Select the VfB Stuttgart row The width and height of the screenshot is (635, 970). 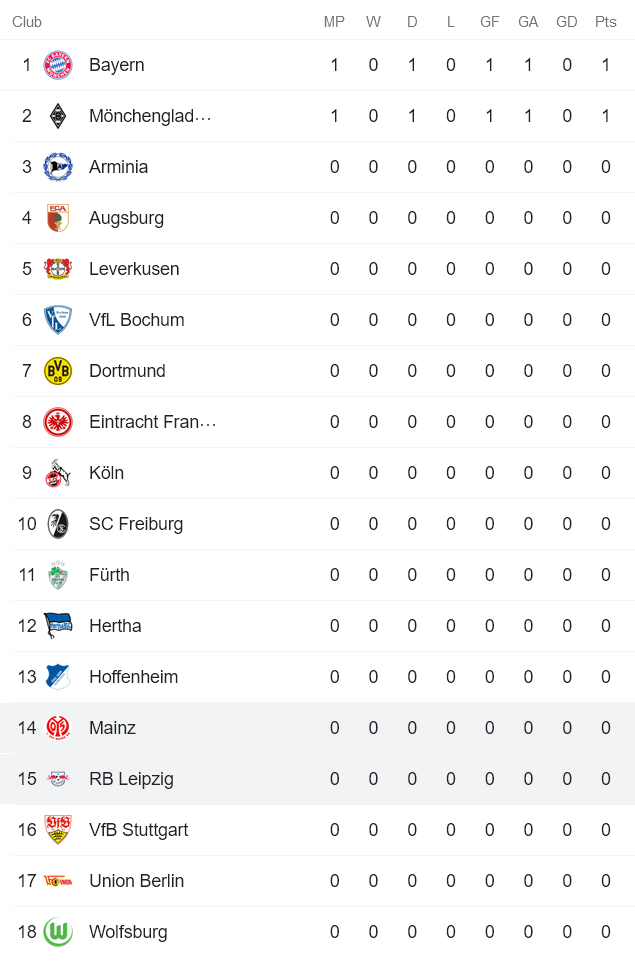[x=136, y=829]
